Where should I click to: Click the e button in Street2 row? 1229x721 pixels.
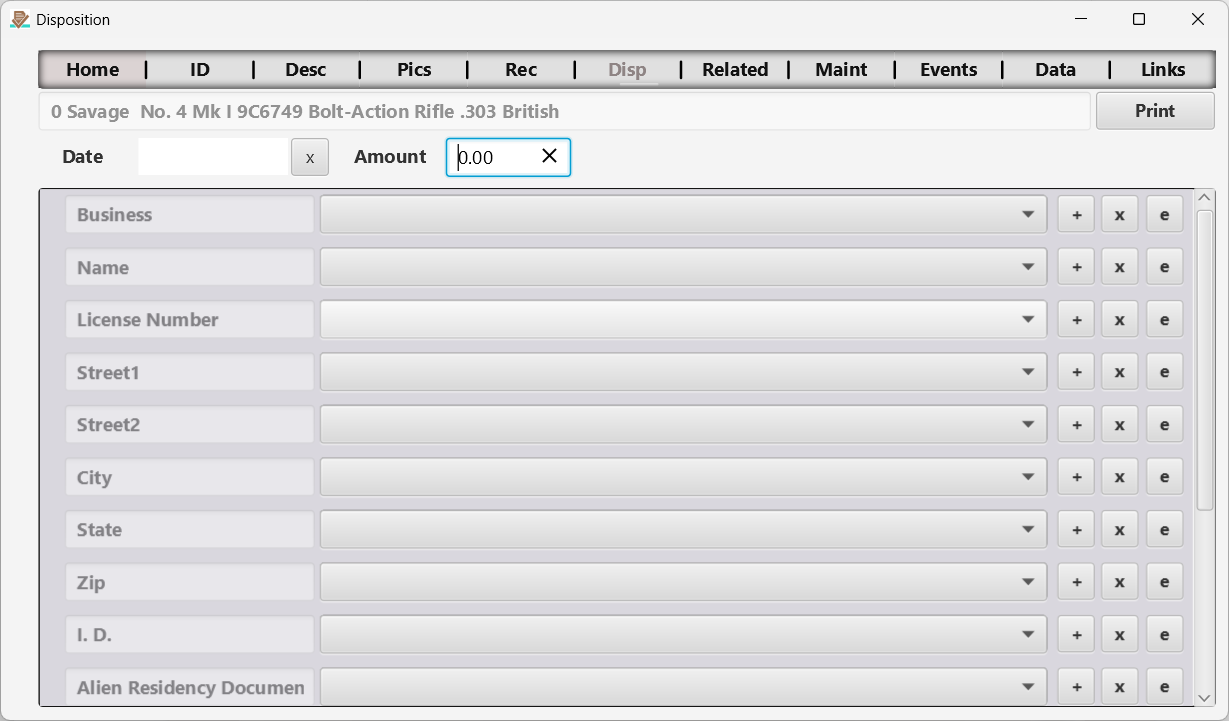point(1164,424)
